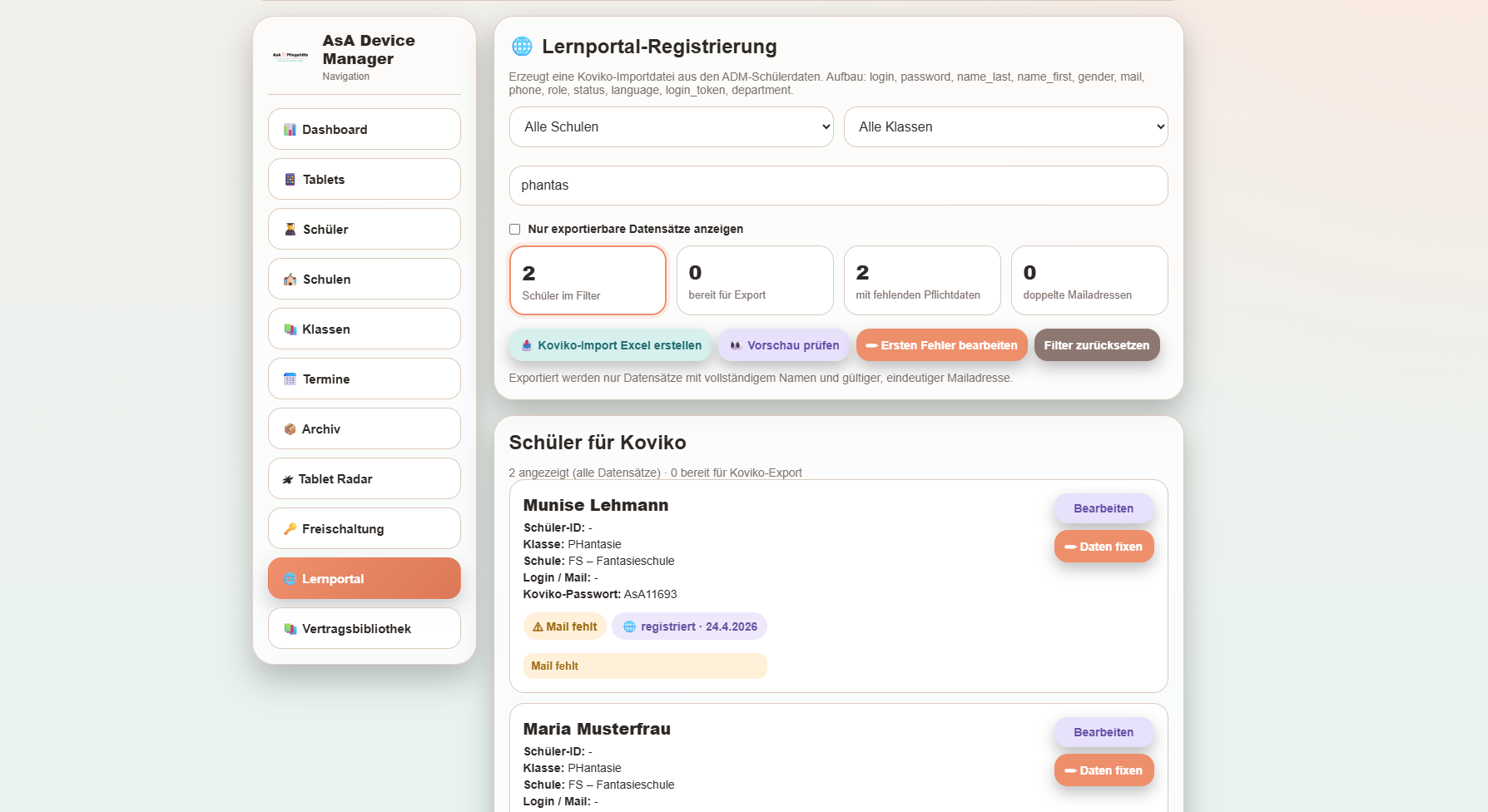Click the Schüler student icon
Viewport: 1488px width, 812px height.
pos(290,230)
